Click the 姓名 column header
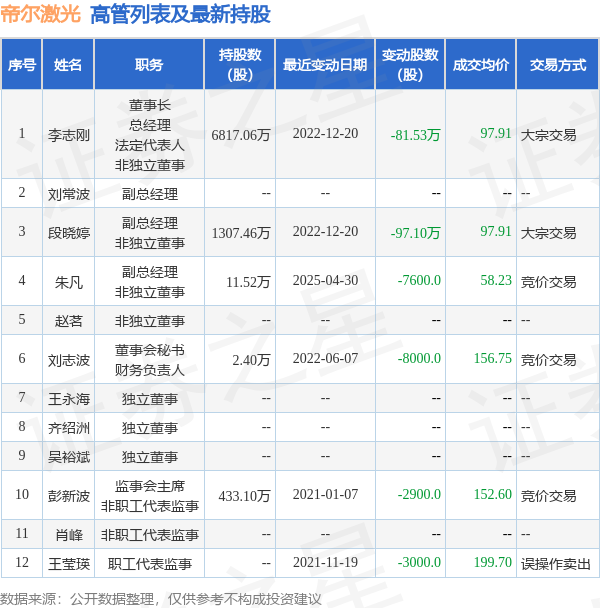 pos(68,64)
